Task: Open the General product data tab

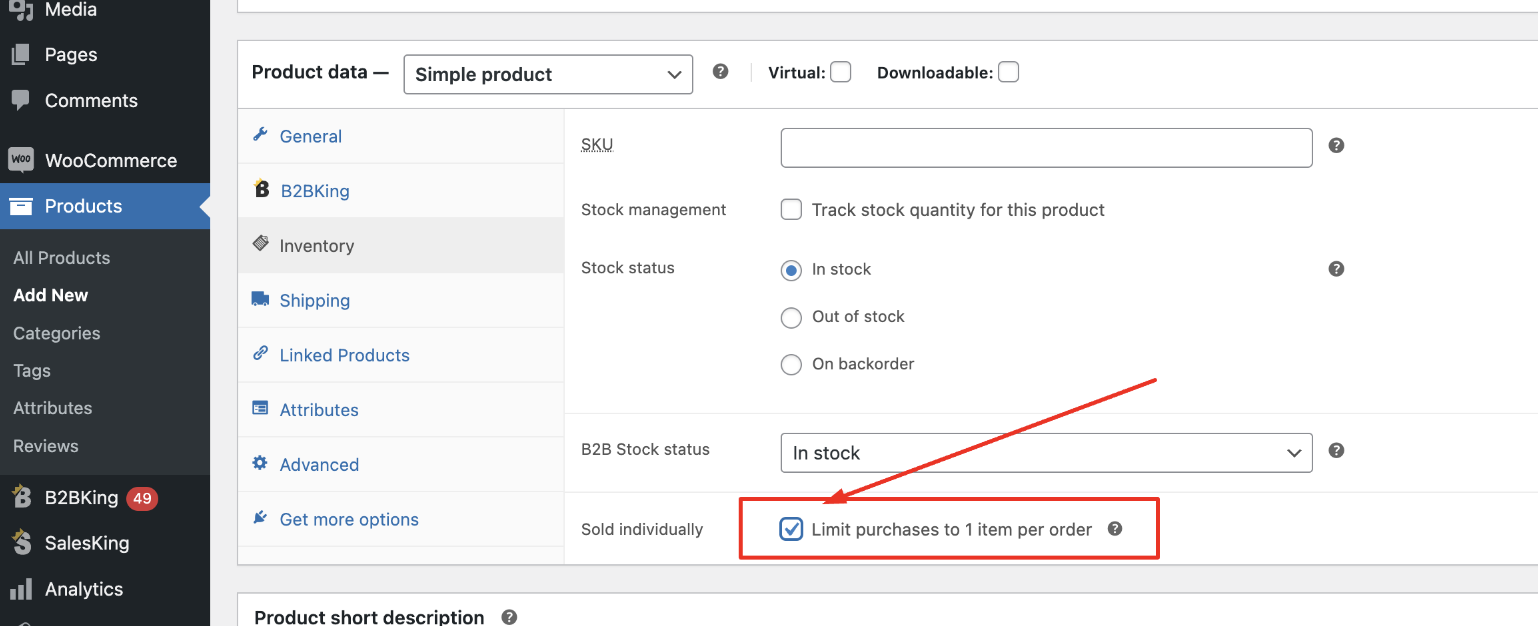Action: coord(401,136)
